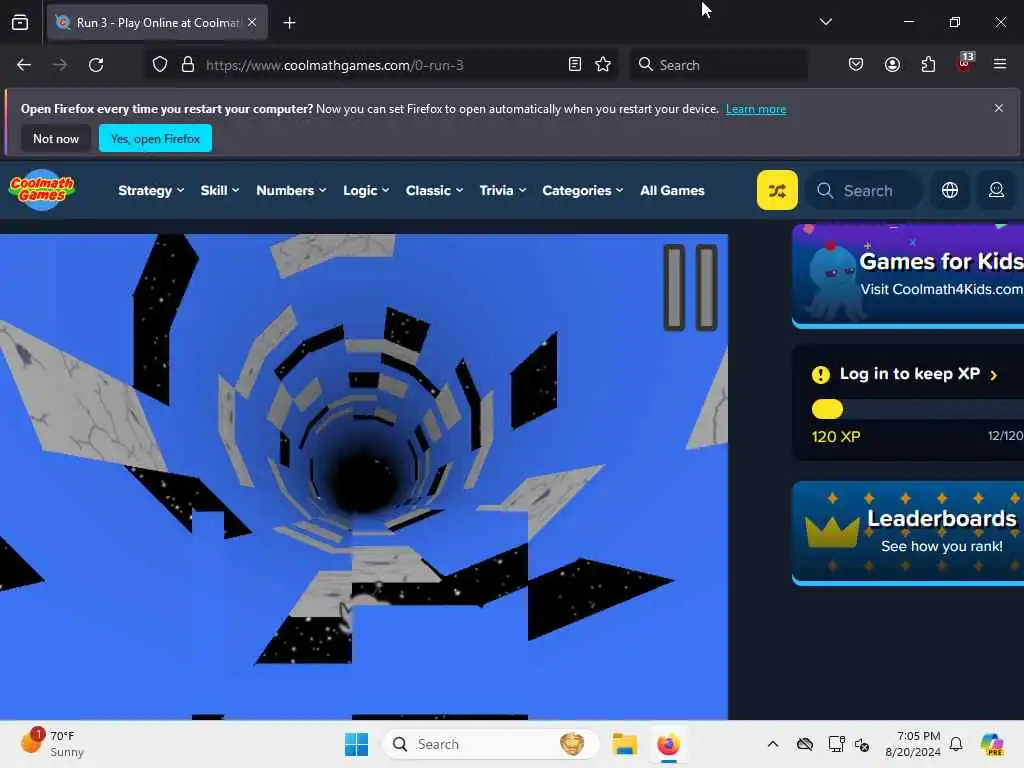Click Yes, open Firefox button
1024x768 pixels.
click(x=155, y=138)
